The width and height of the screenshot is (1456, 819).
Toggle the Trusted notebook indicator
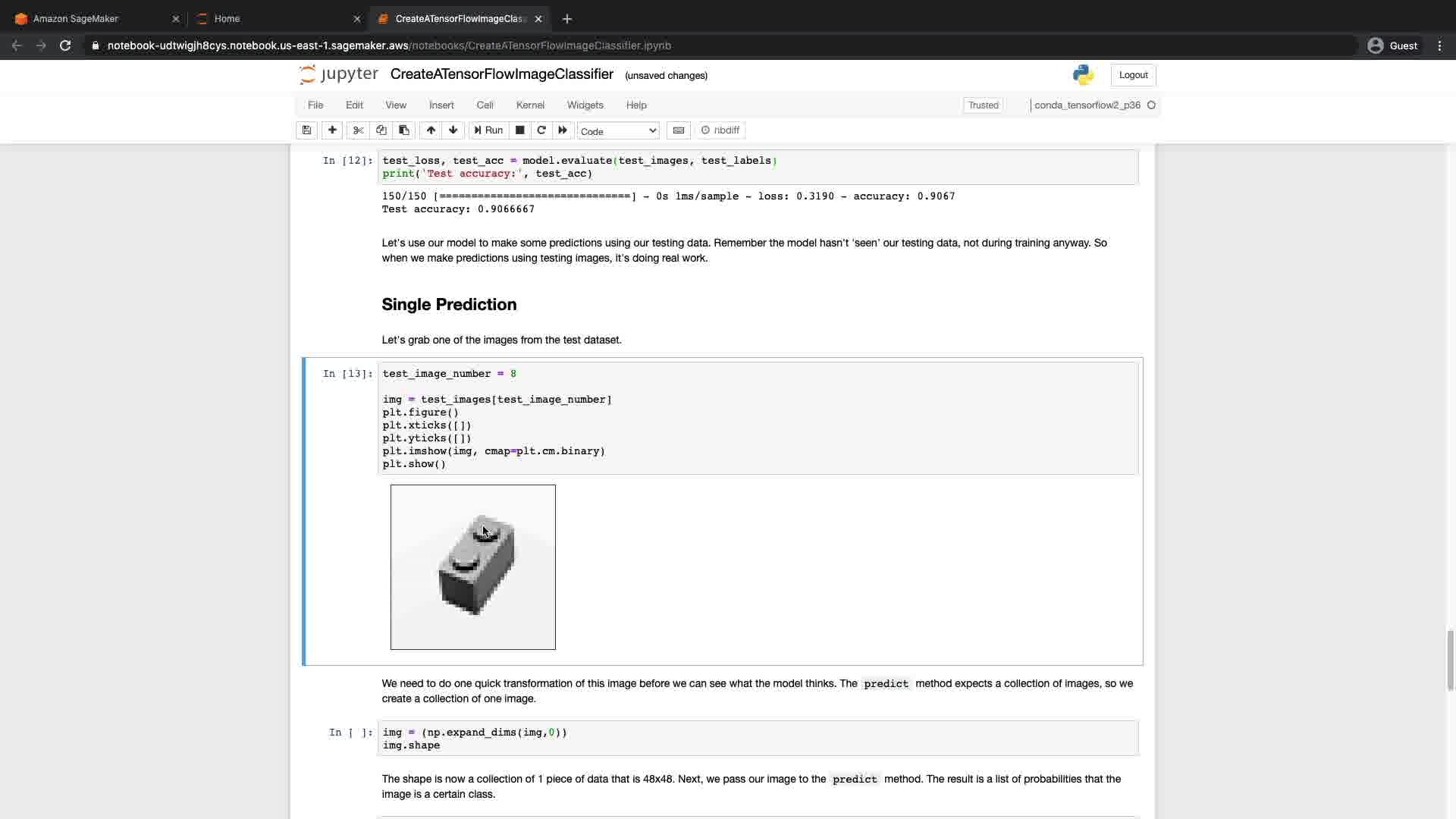[x=983, y=105]
